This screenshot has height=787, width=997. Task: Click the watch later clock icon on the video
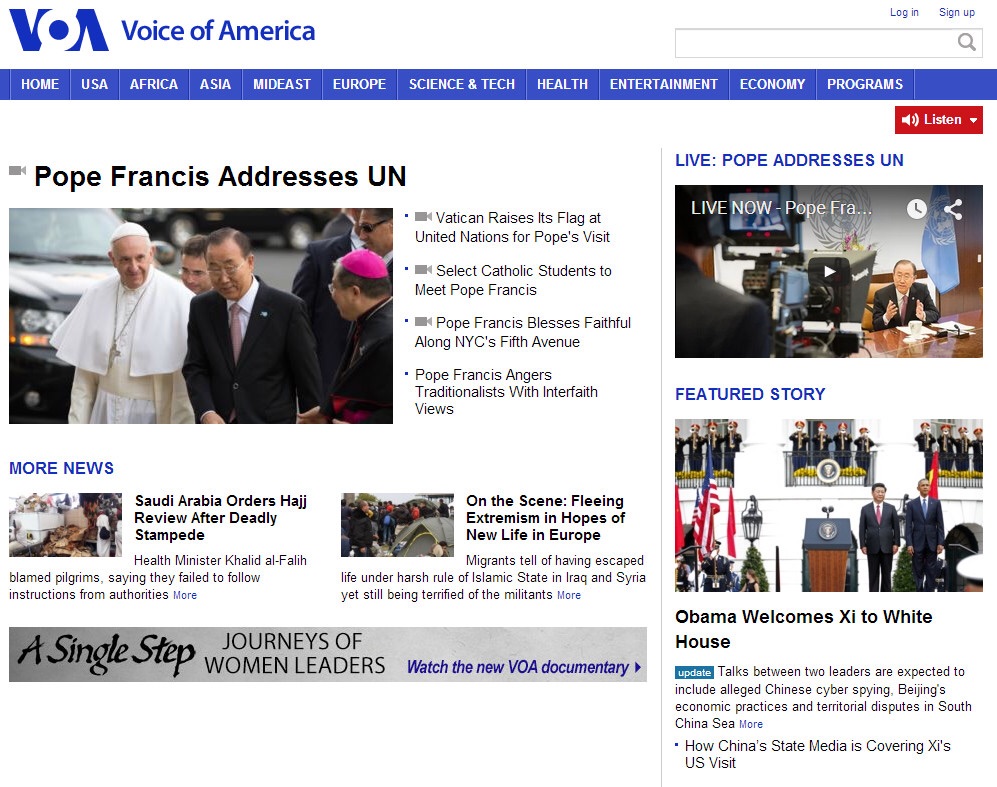point(916,209)
